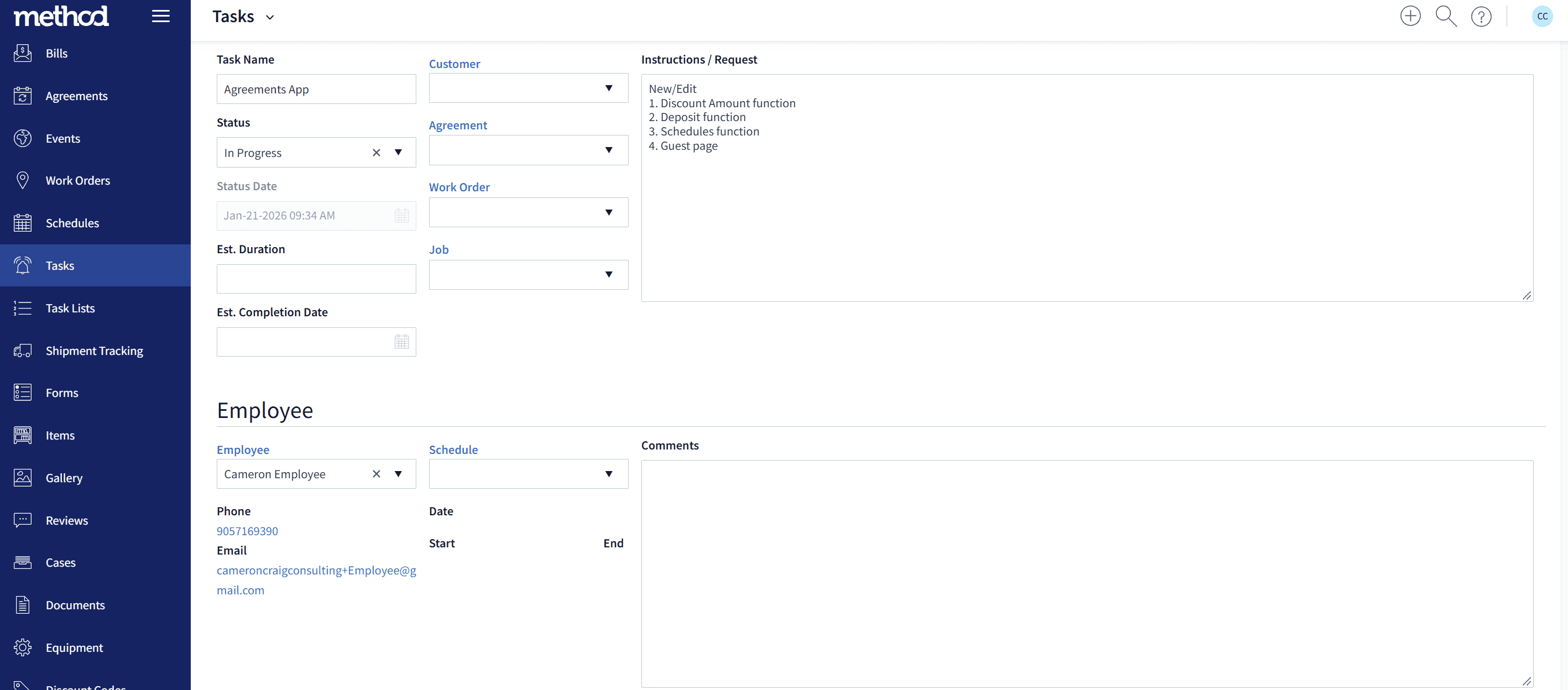The height and width of the screenshot is (690, 1568).
Task: Expand the Job dropdown
Action: (x=609, y=274)
